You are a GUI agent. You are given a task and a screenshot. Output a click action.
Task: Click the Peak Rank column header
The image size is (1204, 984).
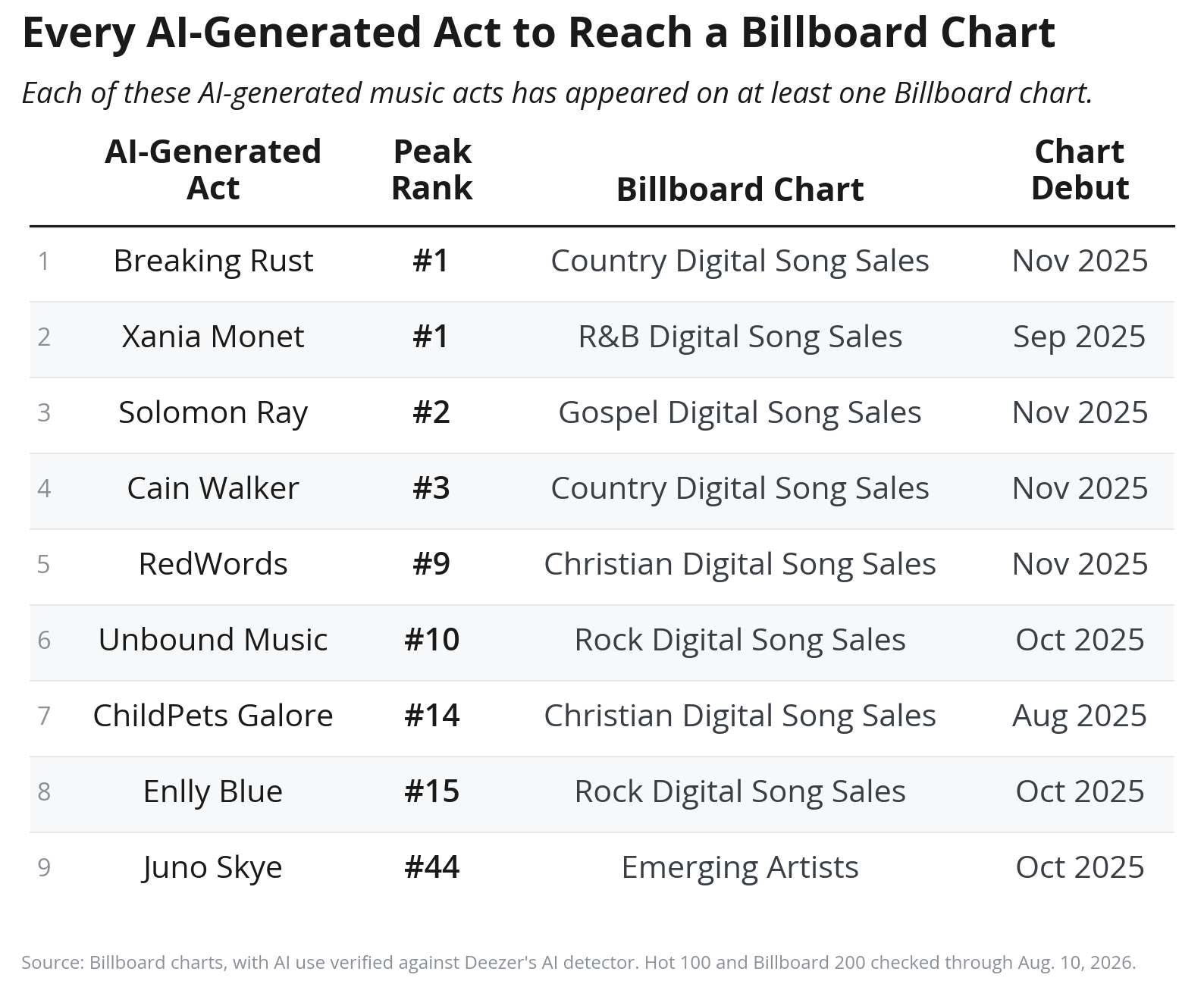click(432, 170)
